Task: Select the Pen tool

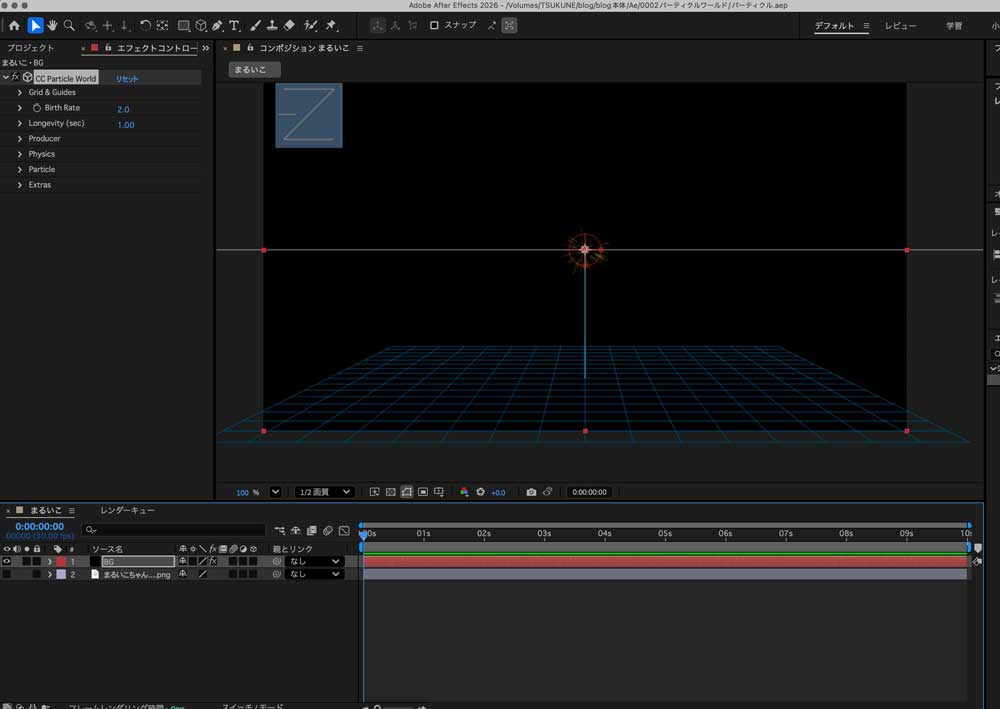Action: pyautogui.click(x=215, y=25)
